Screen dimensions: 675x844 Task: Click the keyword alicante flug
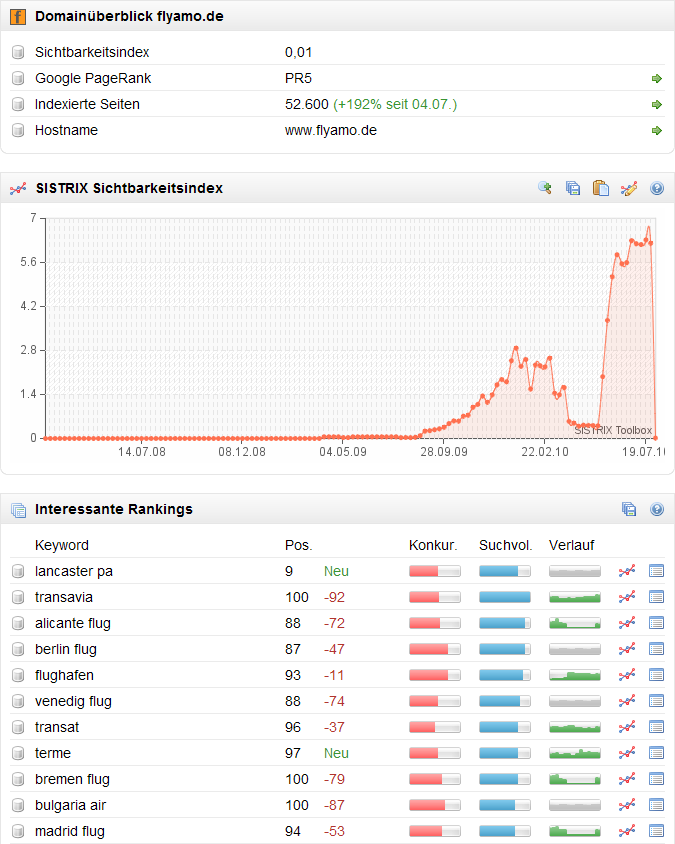pos(73,623)
